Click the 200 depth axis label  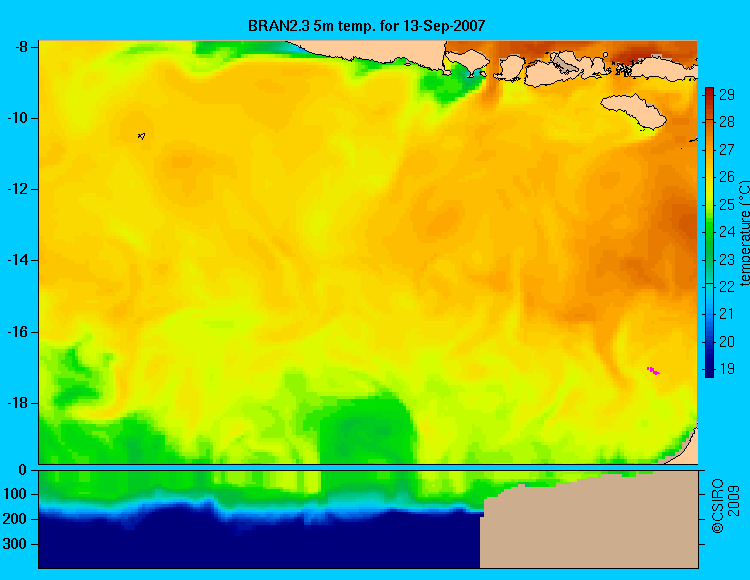pyautogui.click(x=15, y=519)
